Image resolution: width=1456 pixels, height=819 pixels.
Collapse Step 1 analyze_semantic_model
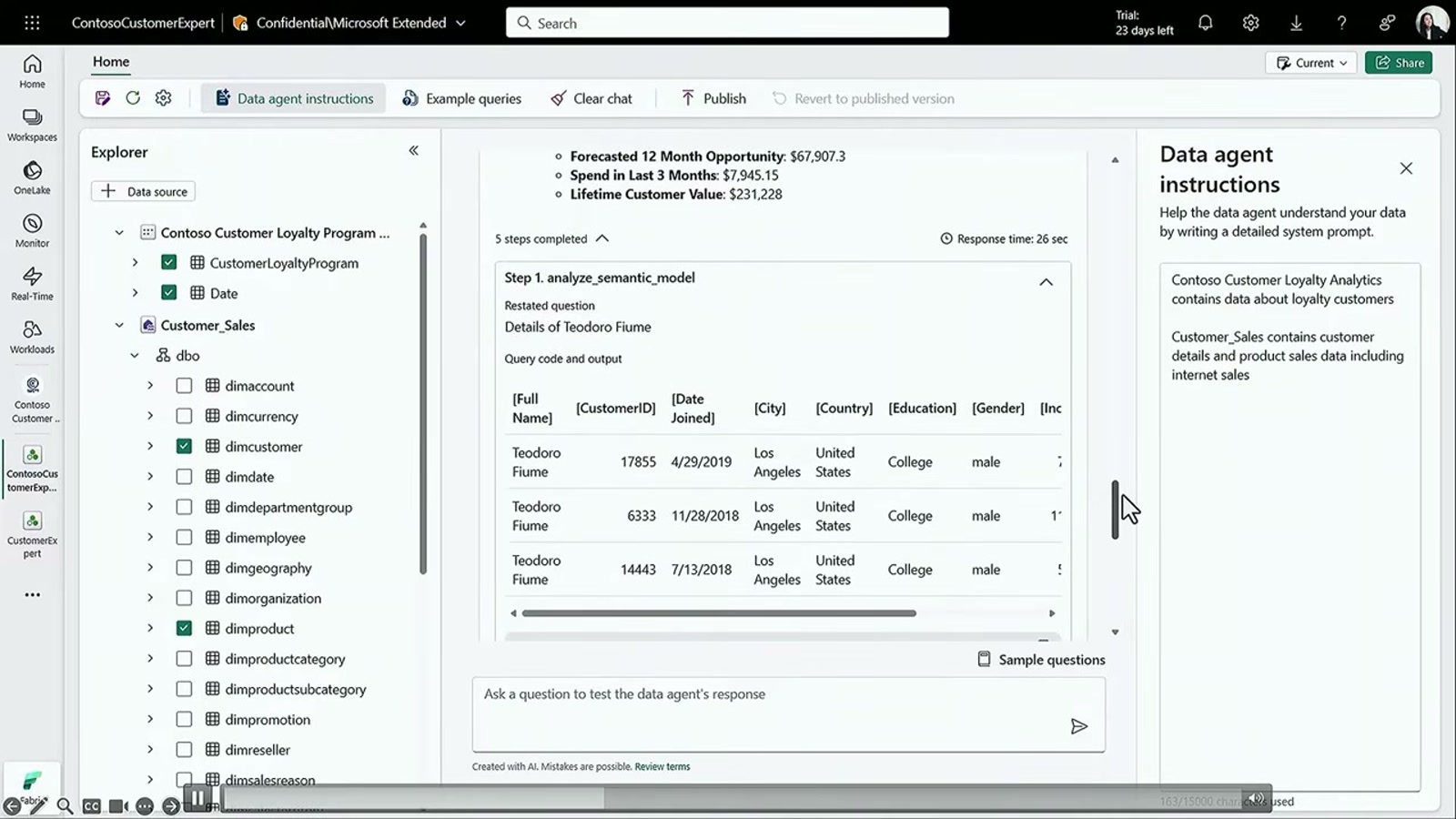click(1046, 282)
